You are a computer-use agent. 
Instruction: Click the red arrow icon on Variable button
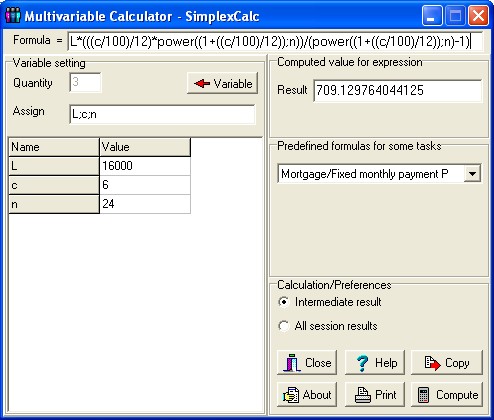(x=202, y=83)
